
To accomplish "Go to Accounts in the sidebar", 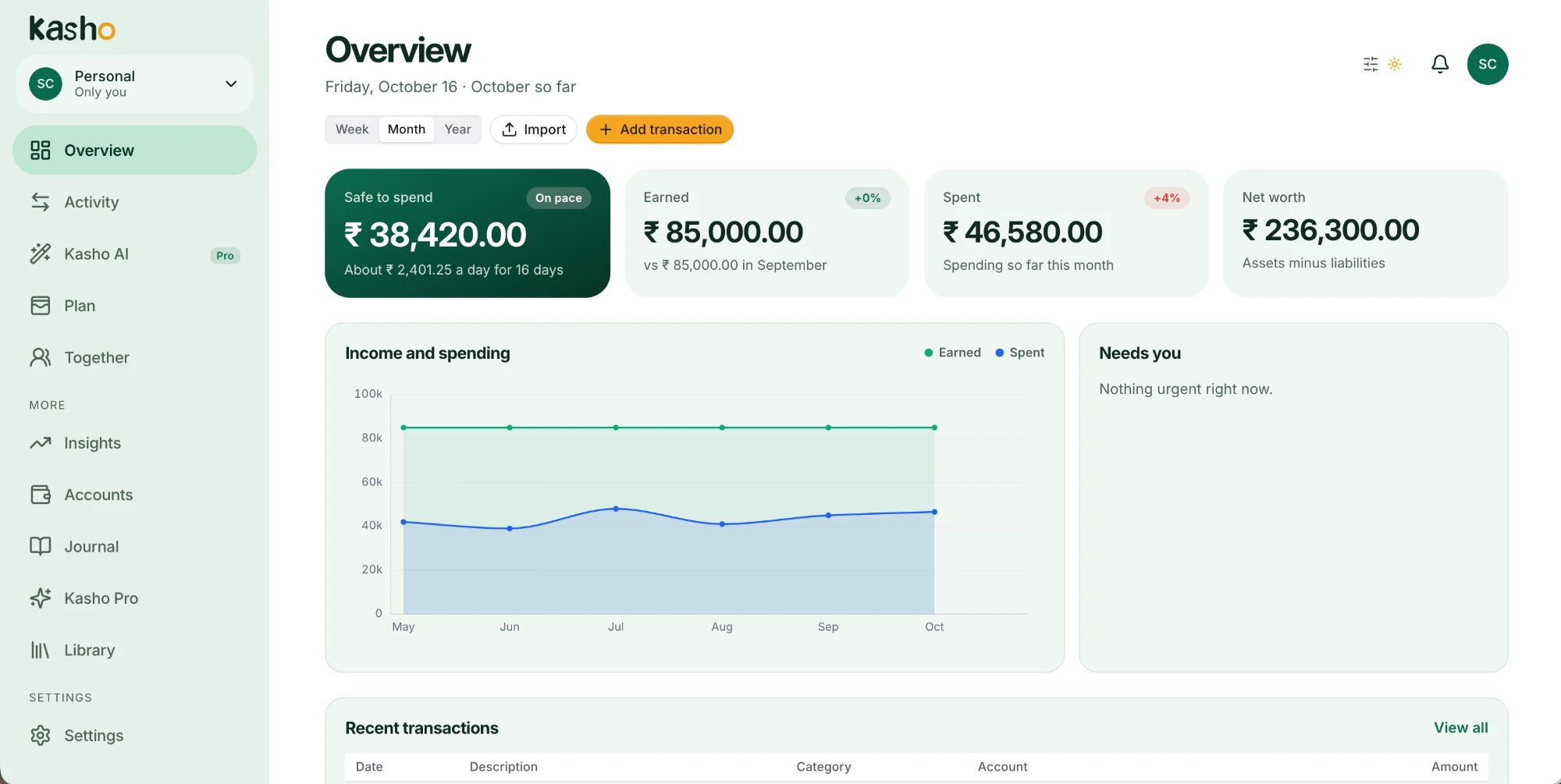I will 134,495.
